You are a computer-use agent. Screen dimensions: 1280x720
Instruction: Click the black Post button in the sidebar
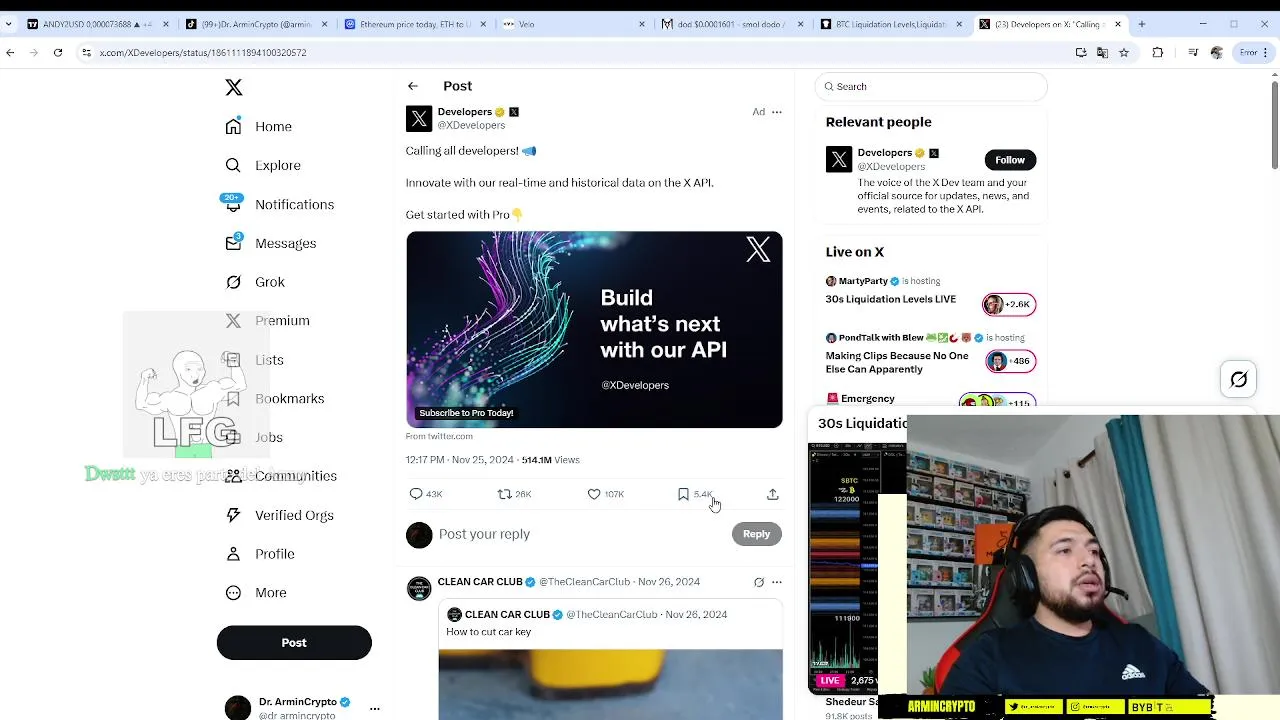click(294, 643)
